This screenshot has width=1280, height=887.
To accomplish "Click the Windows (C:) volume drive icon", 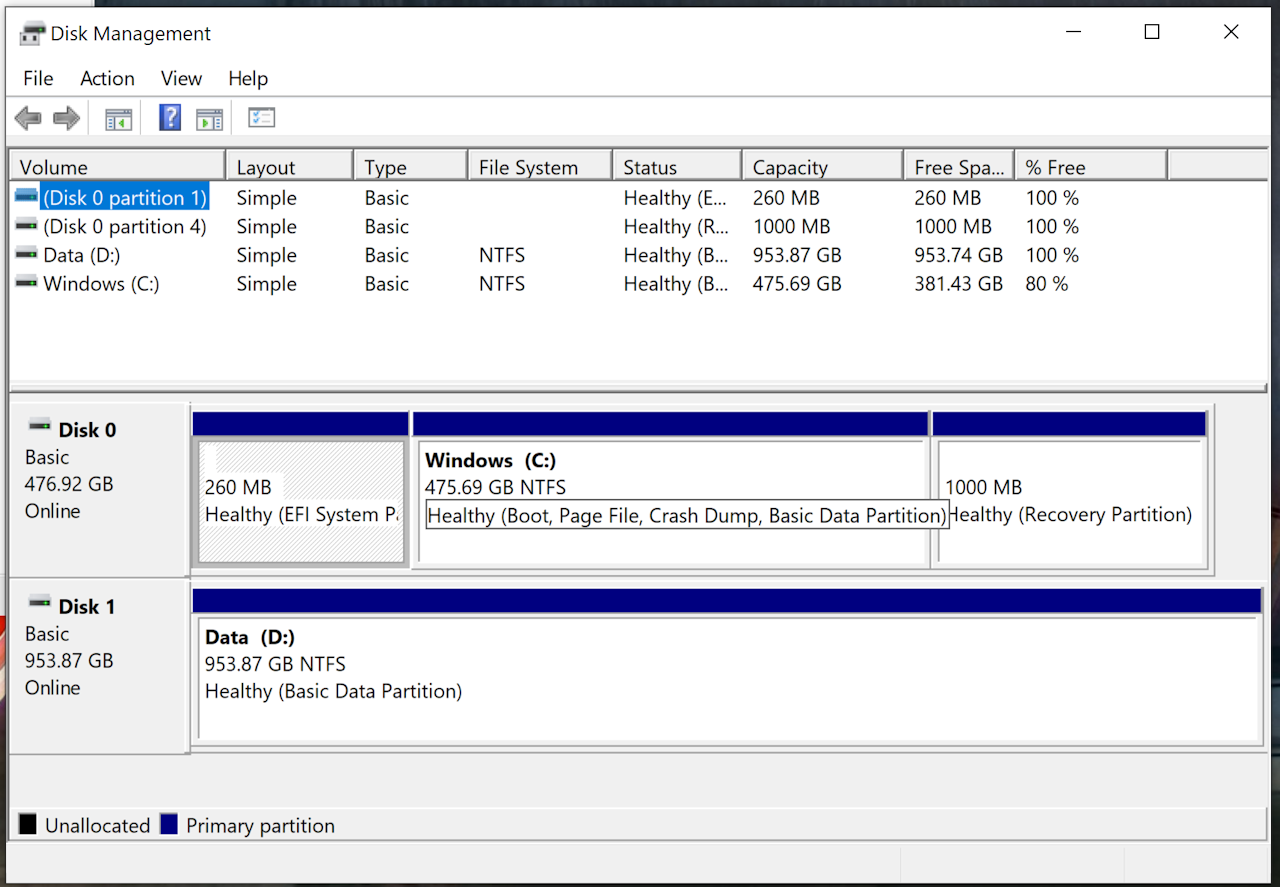I will (27, 283).
